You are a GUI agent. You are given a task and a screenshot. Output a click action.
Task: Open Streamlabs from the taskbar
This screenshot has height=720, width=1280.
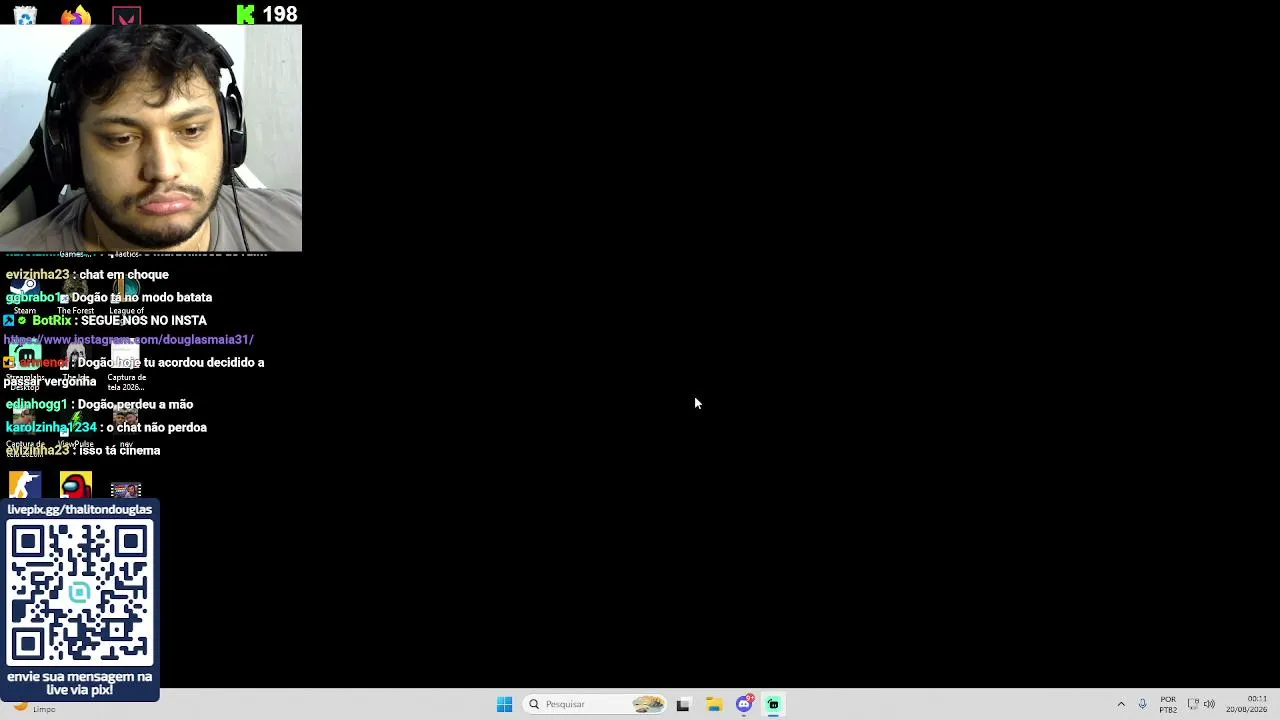pyautogui.click(x=773, y=704)
